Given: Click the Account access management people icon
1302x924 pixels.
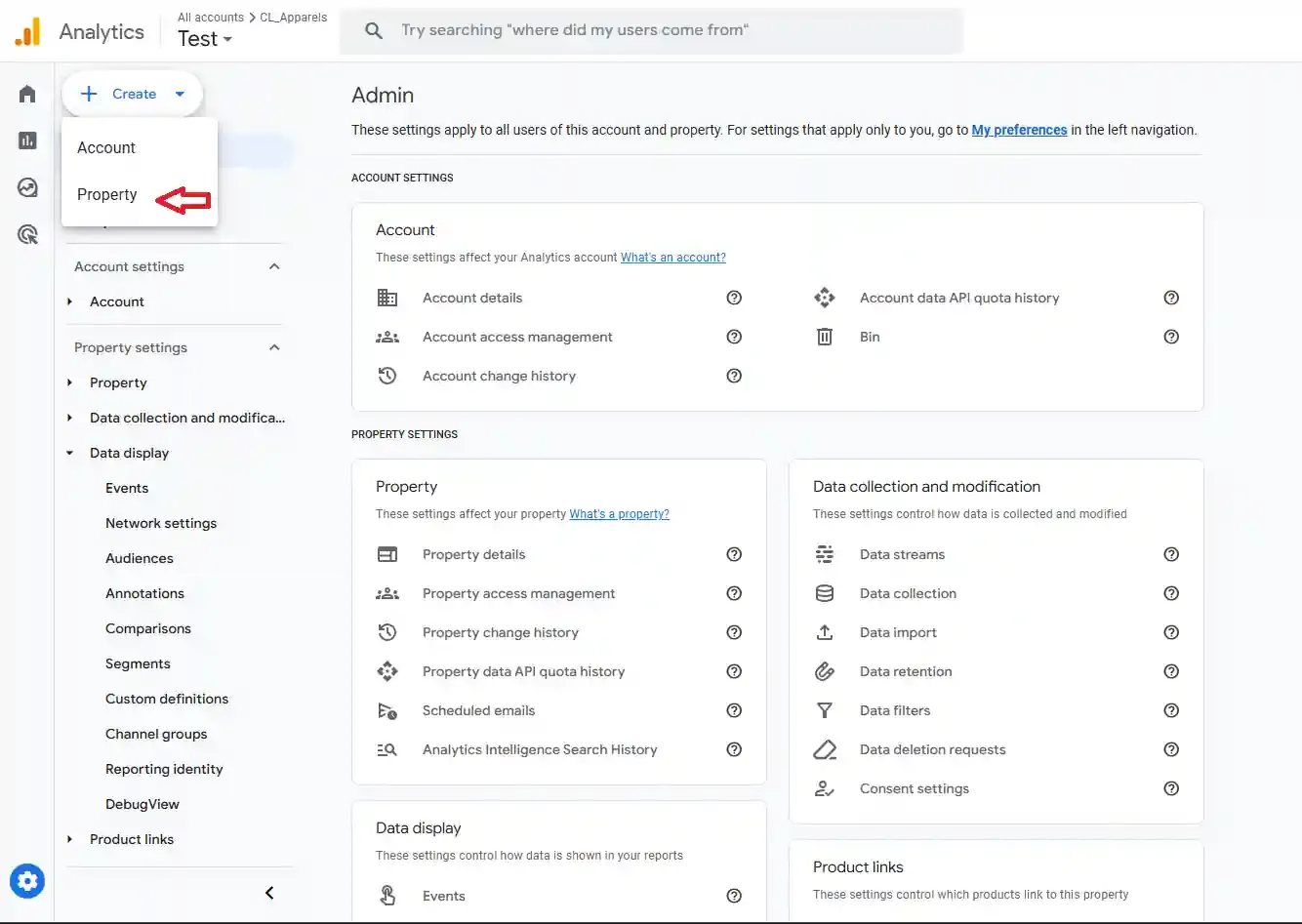Looking at the screenshot, I should (x=387, y=337).
